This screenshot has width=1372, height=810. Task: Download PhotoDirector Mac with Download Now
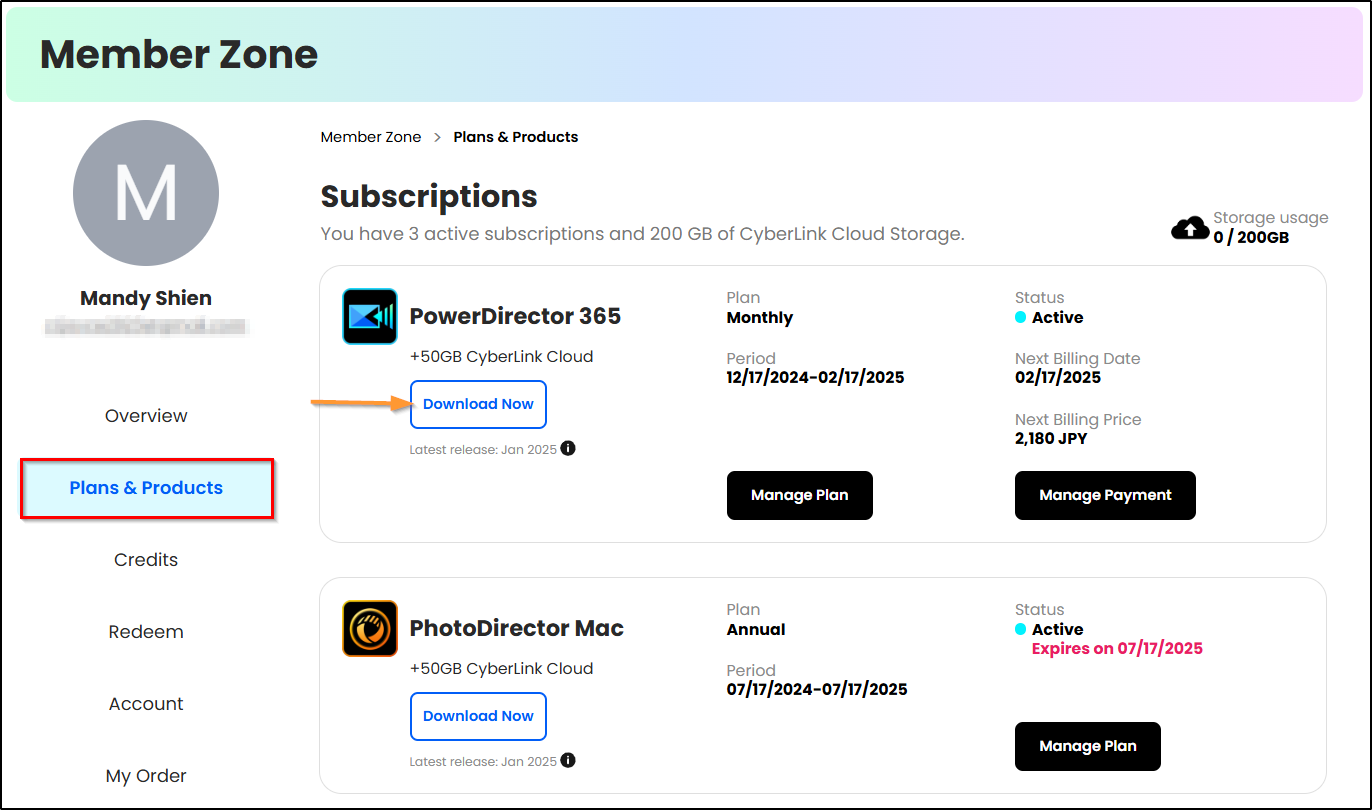pos(478,716)
